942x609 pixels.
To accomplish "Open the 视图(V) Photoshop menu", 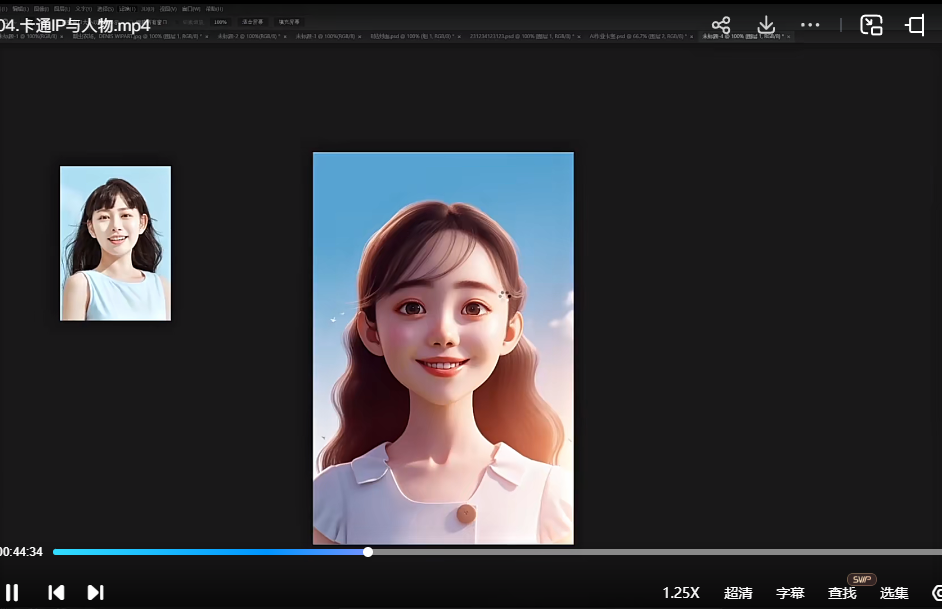I will tap(168, 9).
